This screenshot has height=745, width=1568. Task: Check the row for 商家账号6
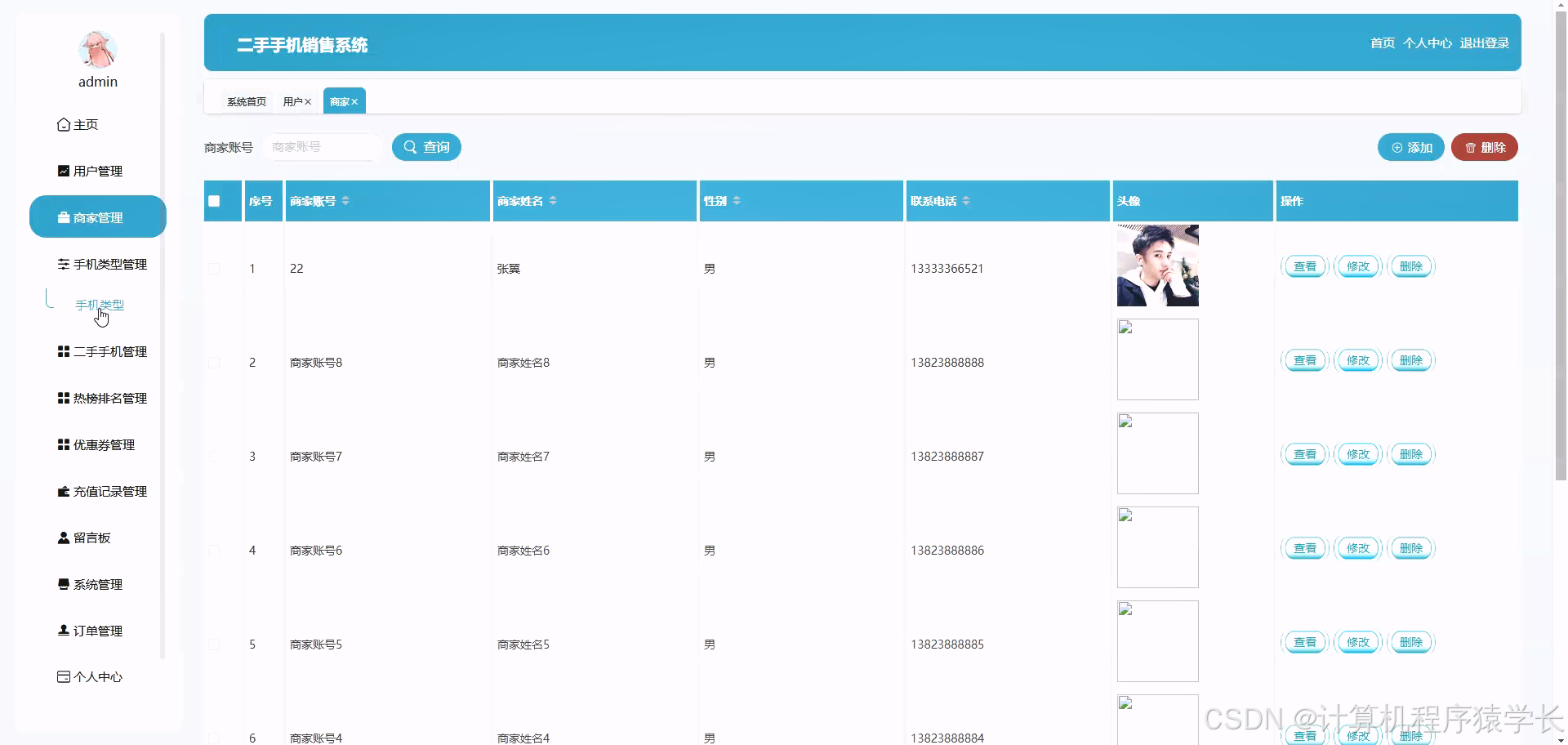pos(214,551)
